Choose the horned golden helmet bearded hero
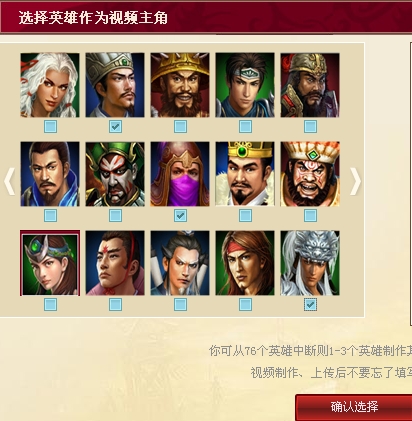Image resolution: width=412 pixels, height=421 pixels. coord(180,85)
